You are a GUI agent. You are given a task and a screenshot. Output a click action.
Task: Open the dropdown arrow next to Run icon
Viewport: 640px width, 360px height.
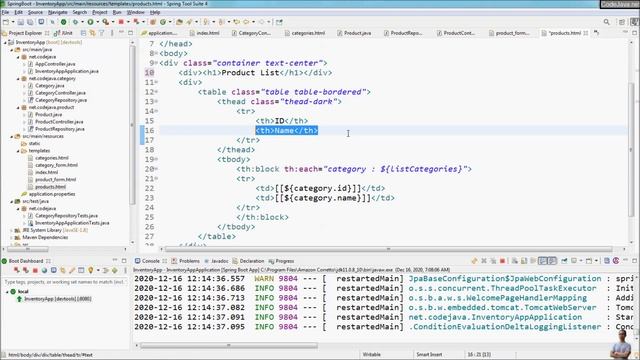click(97, 22)
